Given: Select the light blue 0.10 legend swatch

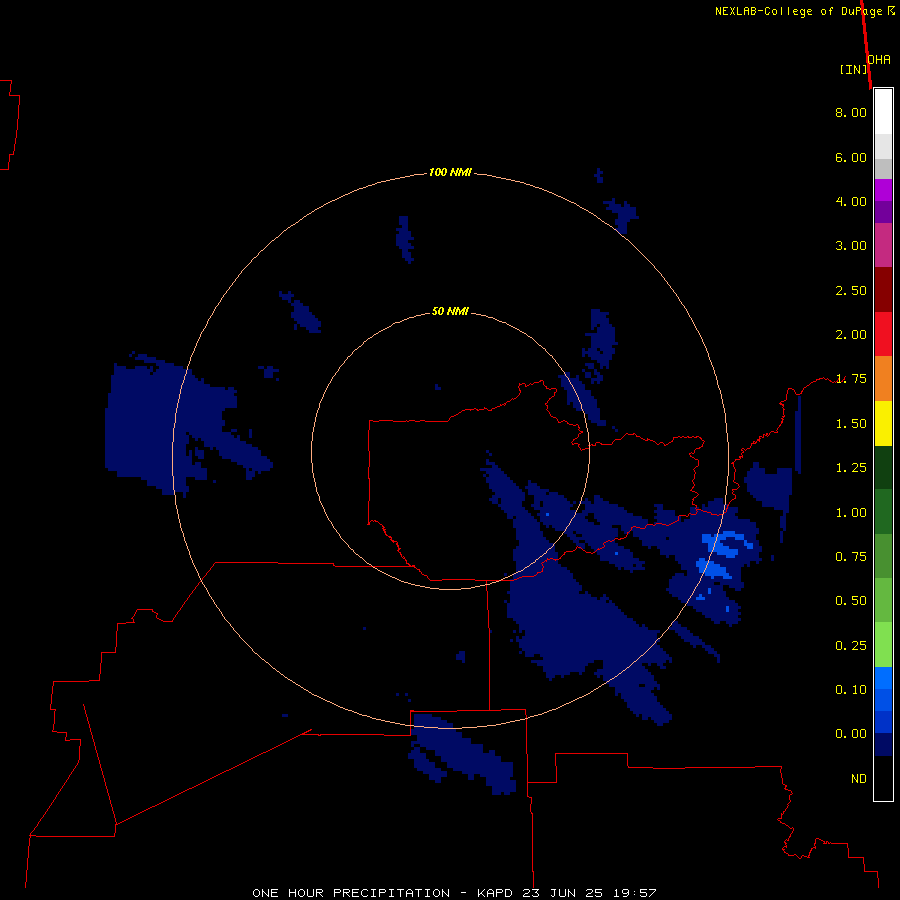Looking at the screenshot, I should pyautogui.click(x=883, y=678).
